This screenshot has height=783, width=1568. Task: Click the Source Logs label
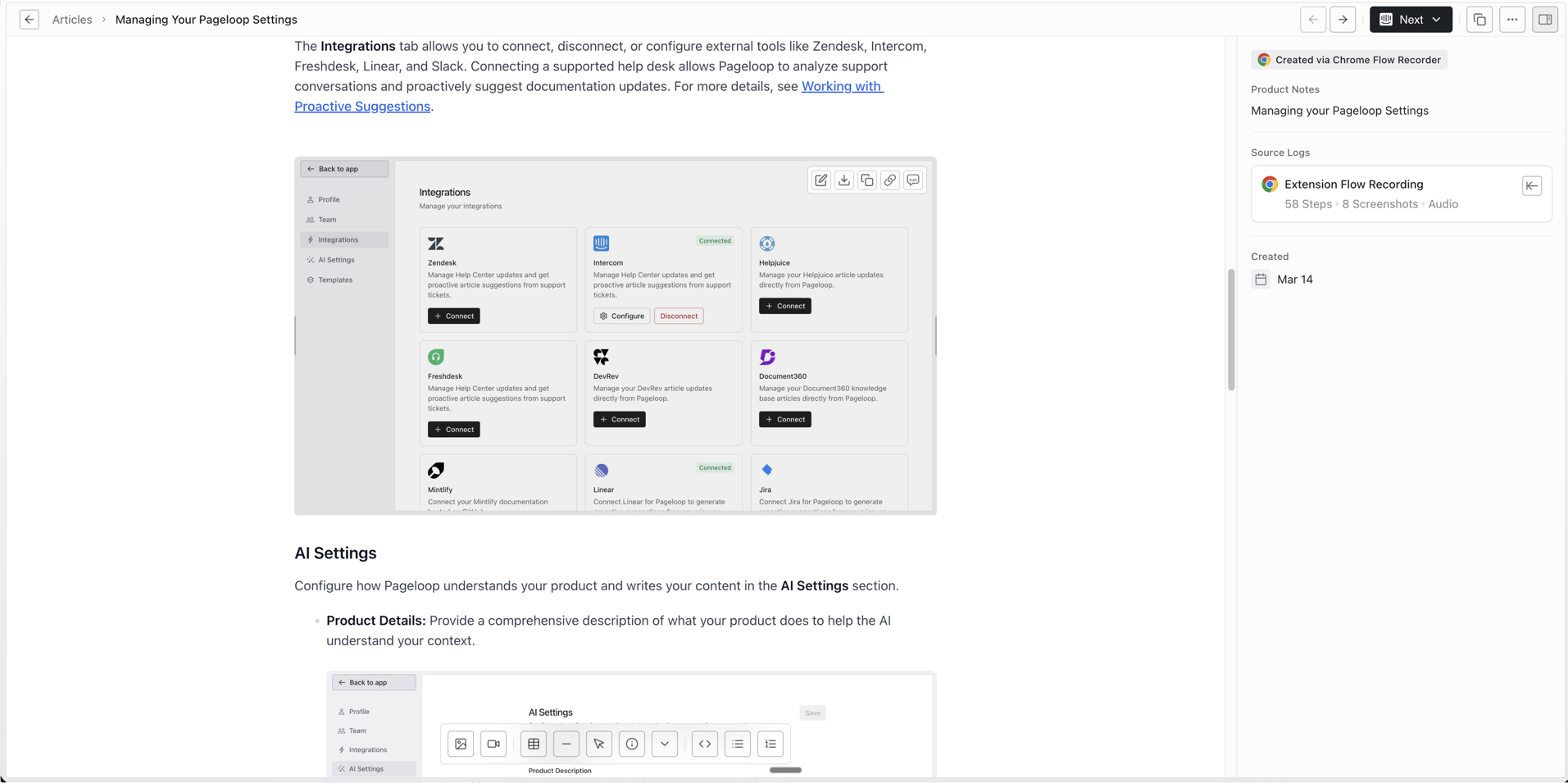[1280, 153]
